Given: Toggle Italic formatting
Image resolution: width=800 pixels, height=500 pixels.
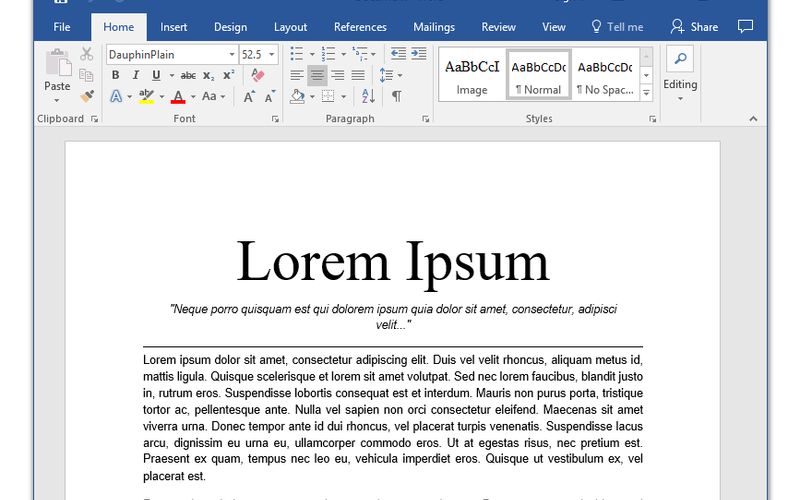Looking at the screenshot, I should [x=135, y=75].
